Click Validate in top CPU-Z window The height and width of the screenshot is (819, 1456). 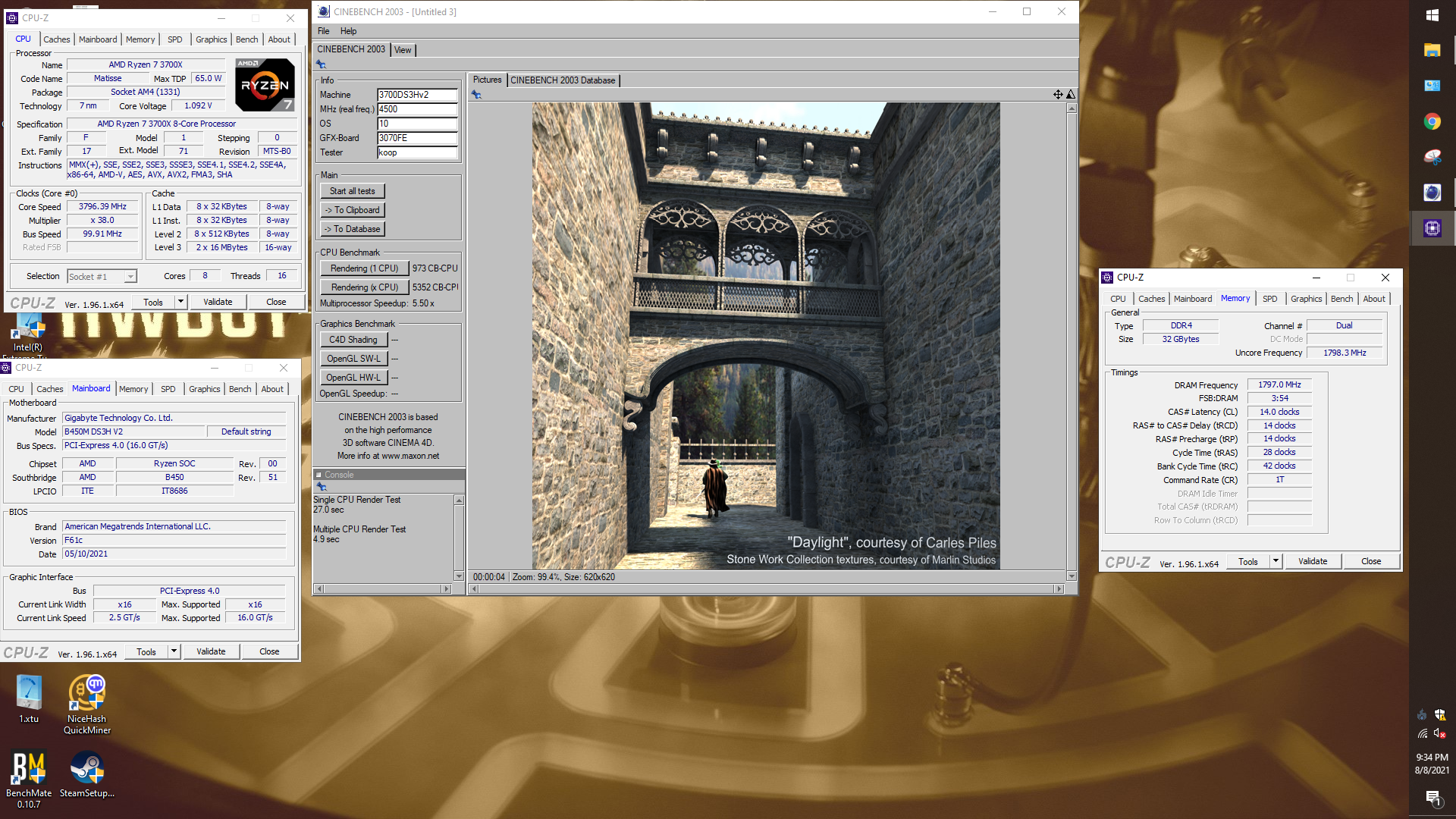click(218, 302)
